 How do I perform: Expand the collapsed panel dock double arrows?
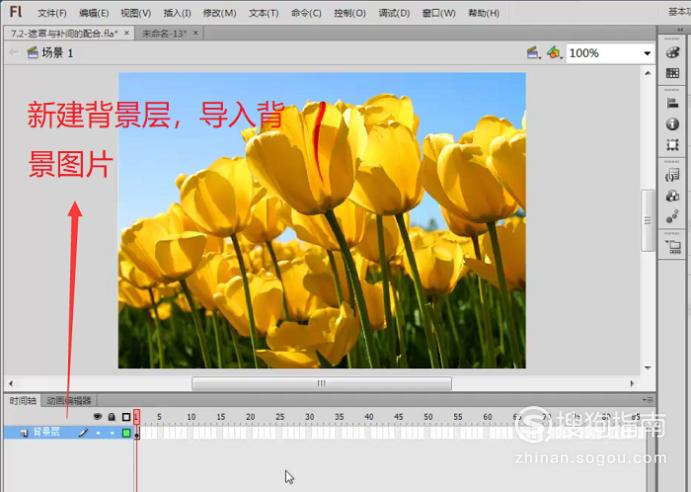click(x=681, y=30)
